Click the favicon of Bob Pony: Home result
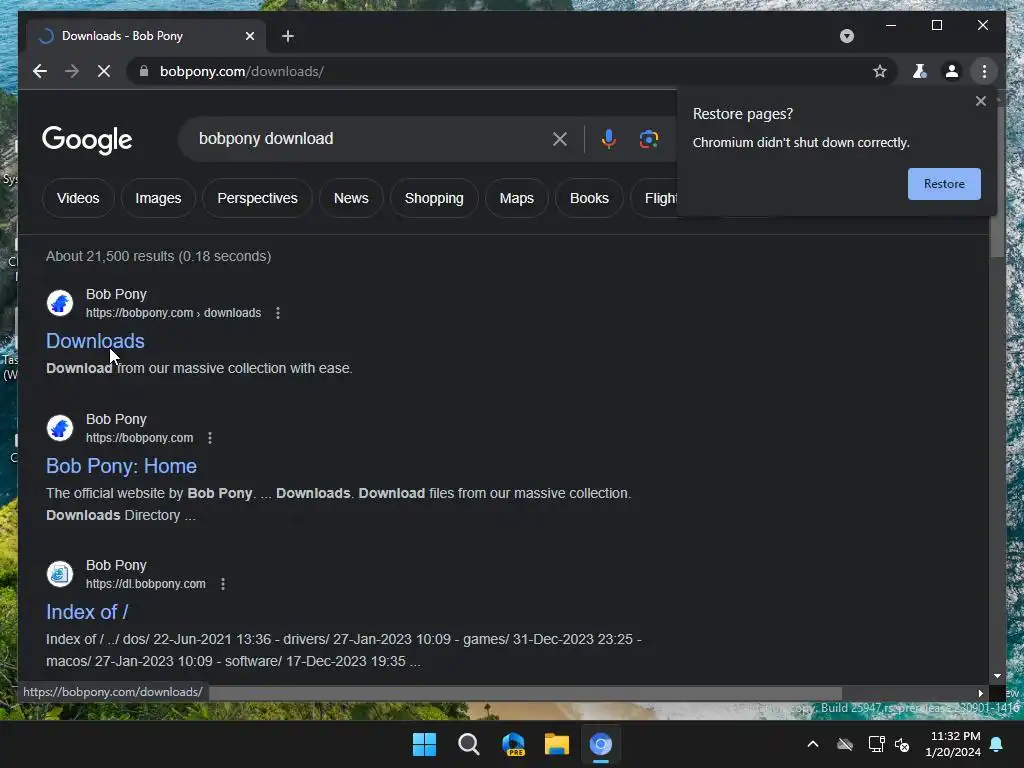Image resolution: width=1024 pixels, height=768 pixels. point(59,428)
